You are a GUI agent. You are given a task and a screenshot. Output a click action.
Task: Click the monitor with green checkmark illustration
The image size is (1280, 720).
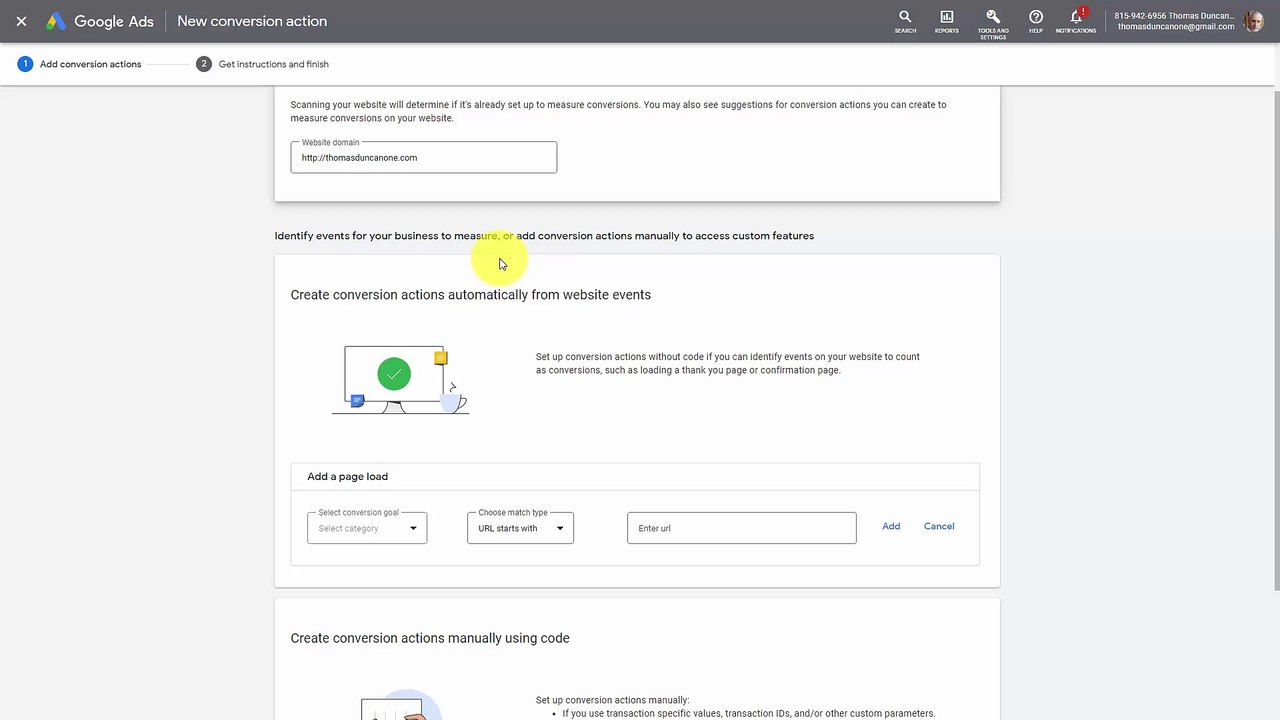(x=400, y=380)
